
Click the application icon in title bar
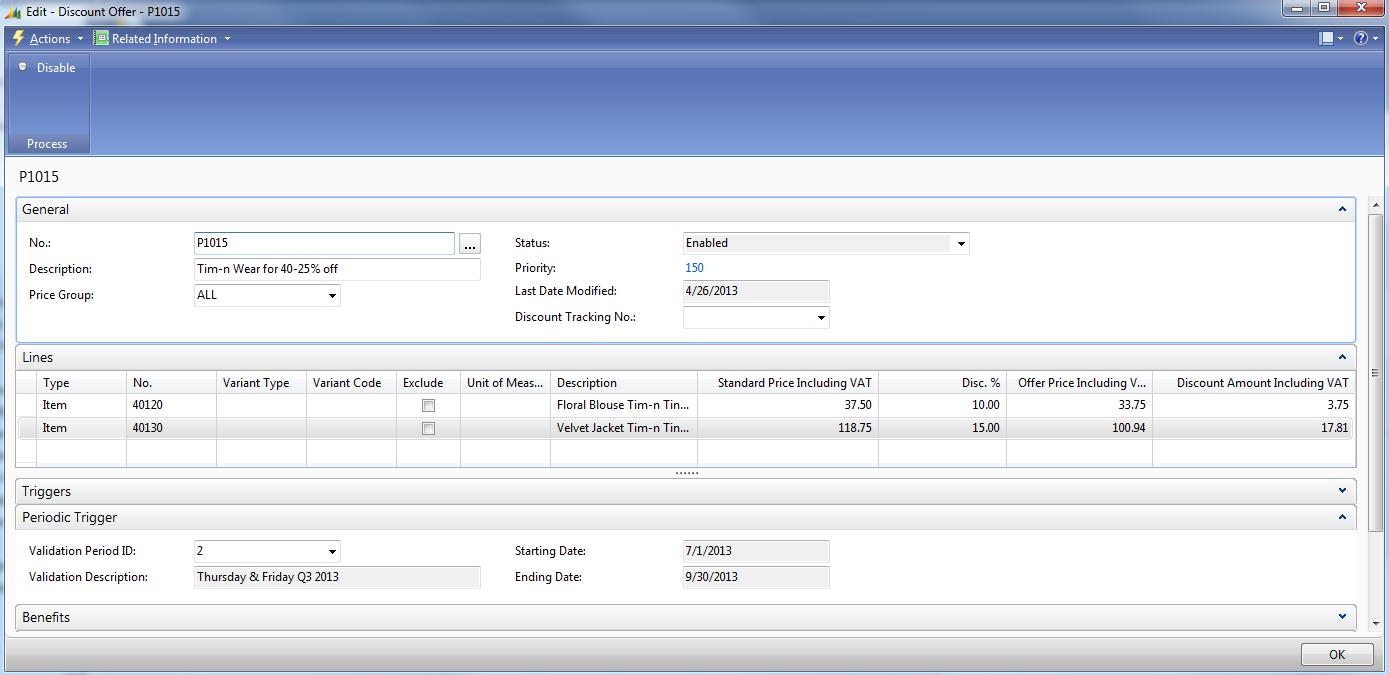[x=13, y=11]
